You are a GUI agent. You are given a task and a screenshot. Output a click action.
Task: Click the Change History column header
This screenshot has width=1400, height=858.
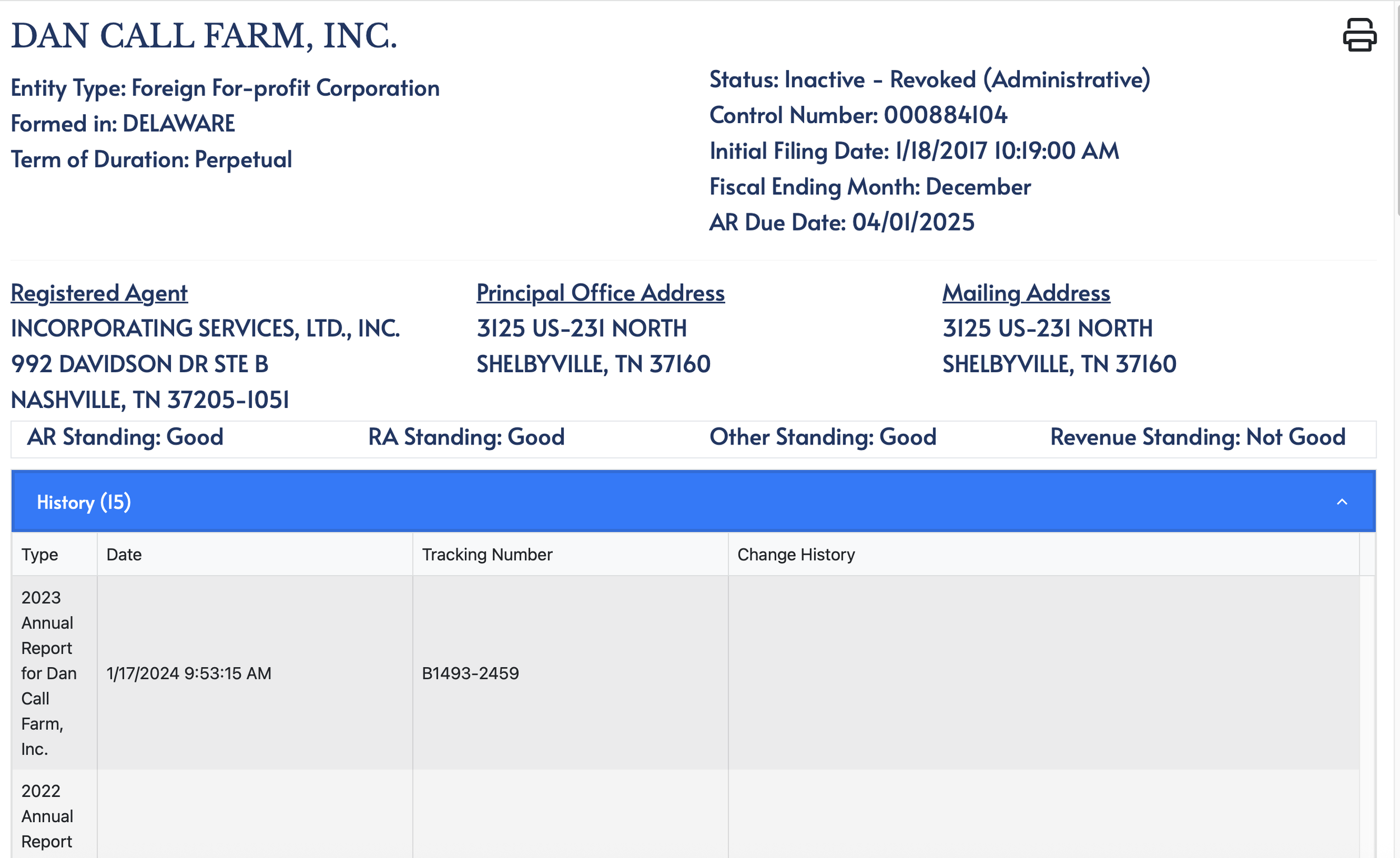[795, 554]
